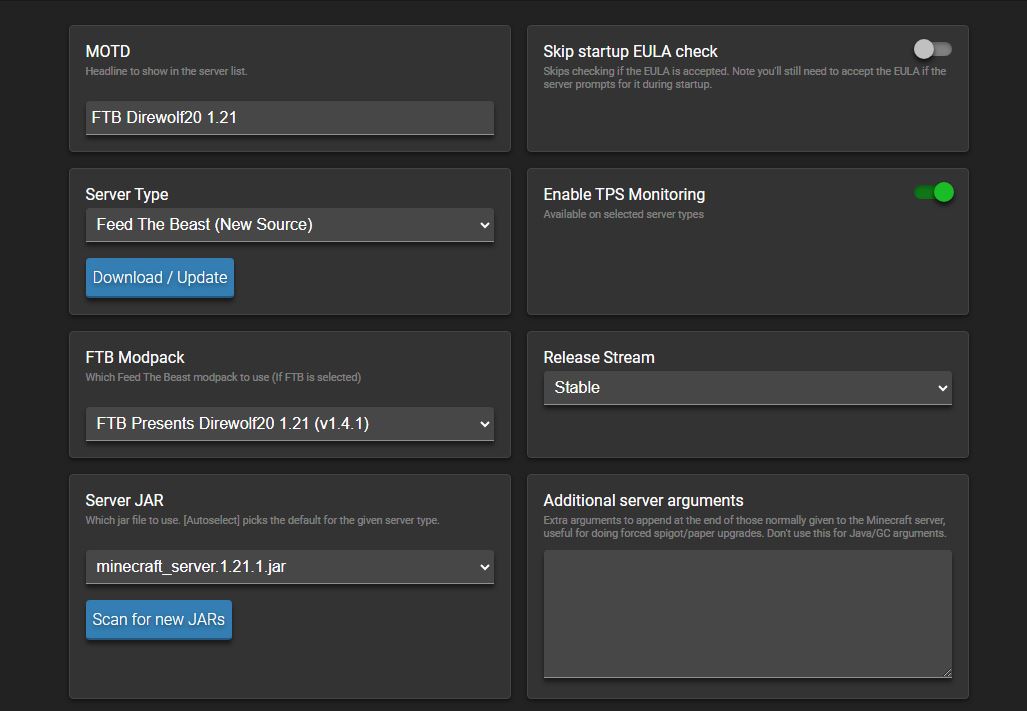This screenshot has height=711, width=1027.
Task: Open the Server Type dropdown
Action: click(x=289, y=225)
